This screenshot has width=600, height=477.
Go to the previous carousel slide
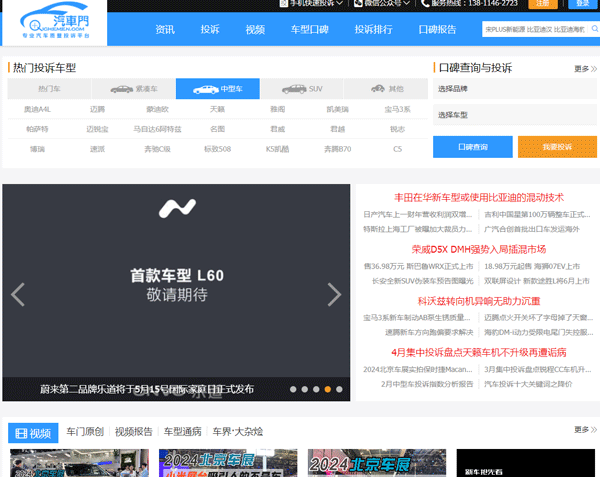tap(18, 295)
